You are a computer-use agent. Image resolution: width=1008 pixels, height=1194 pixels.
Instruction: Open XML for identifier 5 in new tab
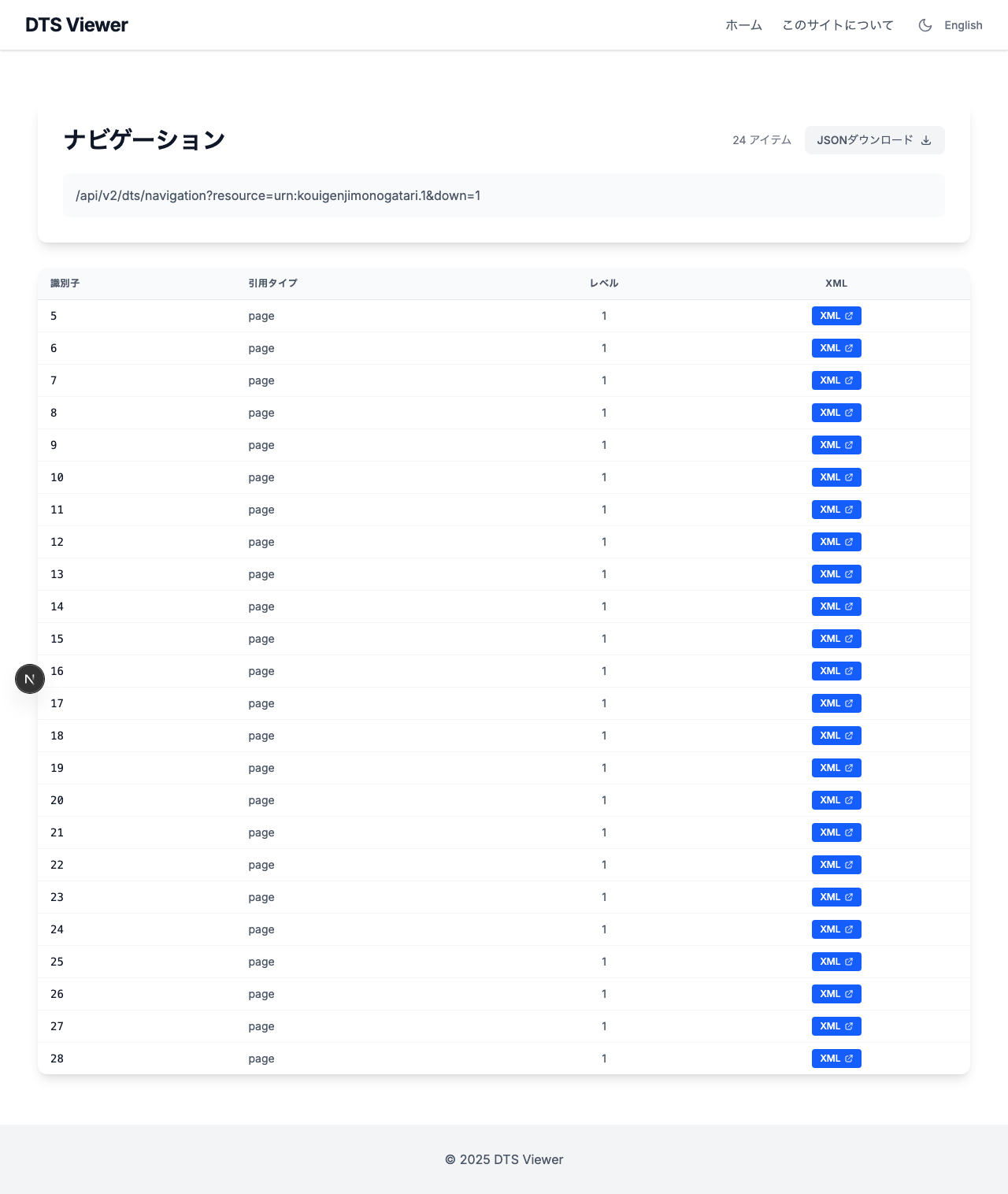(836, 316)
